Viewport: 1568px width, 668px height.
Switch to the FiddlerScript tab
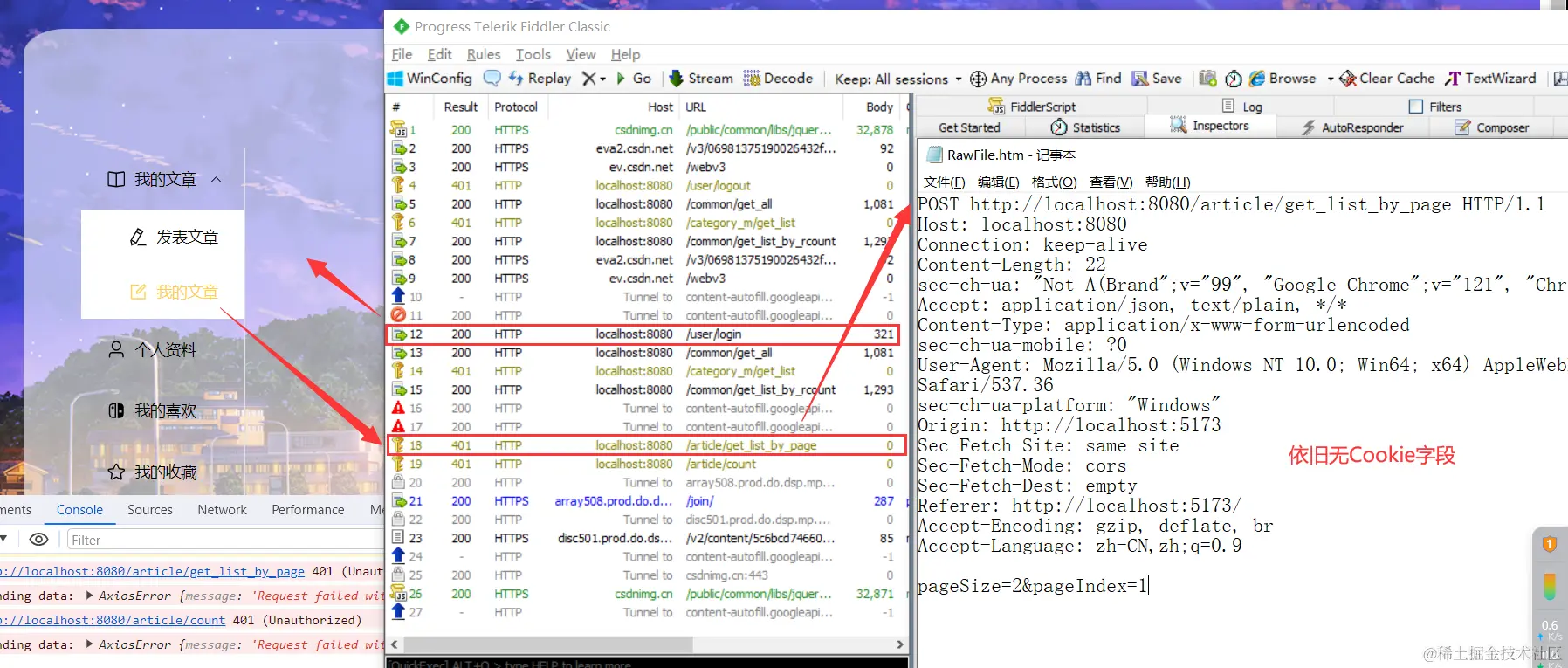[x=1031, y=107]
